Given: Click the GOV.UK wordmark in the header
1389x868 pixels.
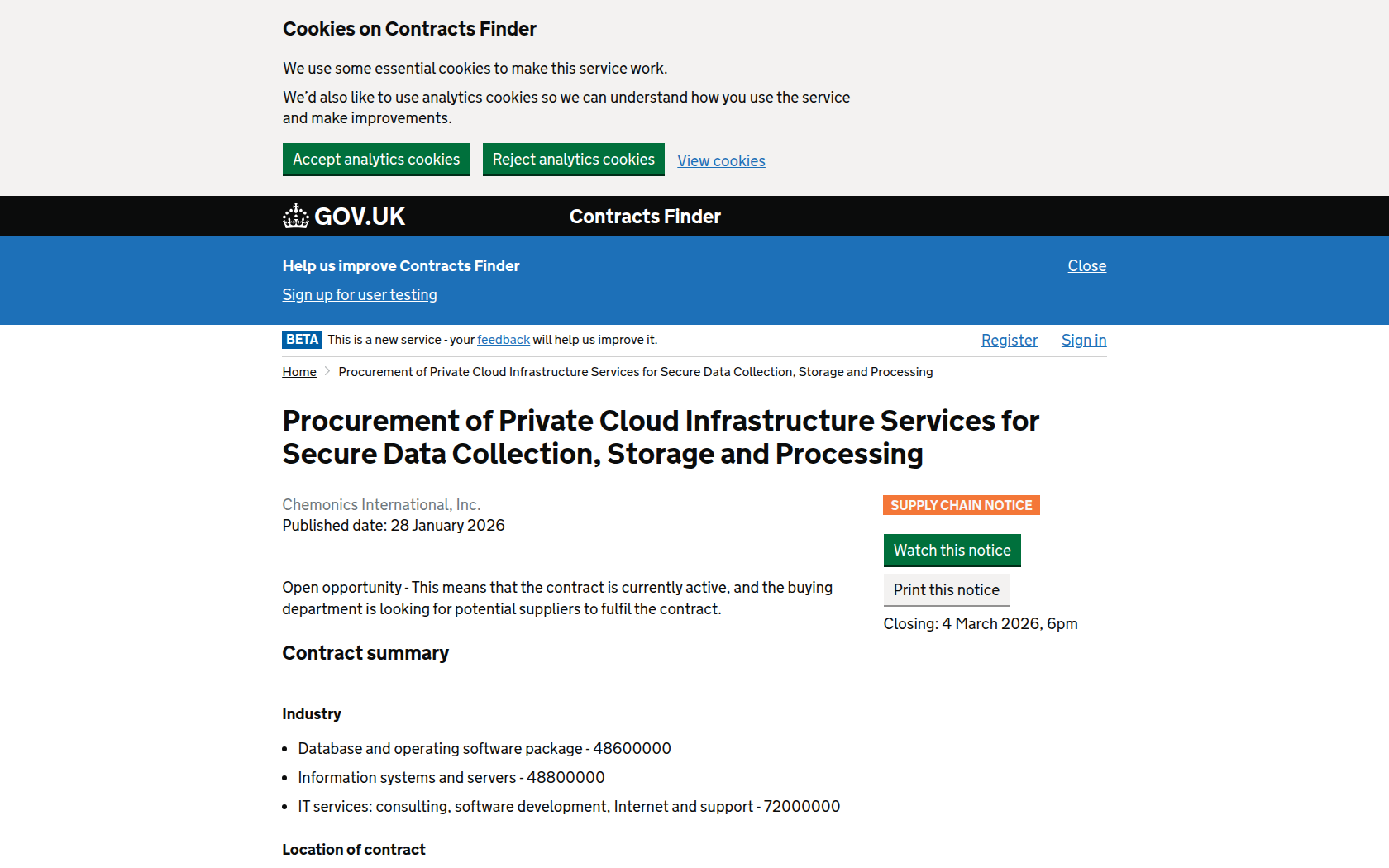Looking at the screenshot, I should [x=360, y=217].
